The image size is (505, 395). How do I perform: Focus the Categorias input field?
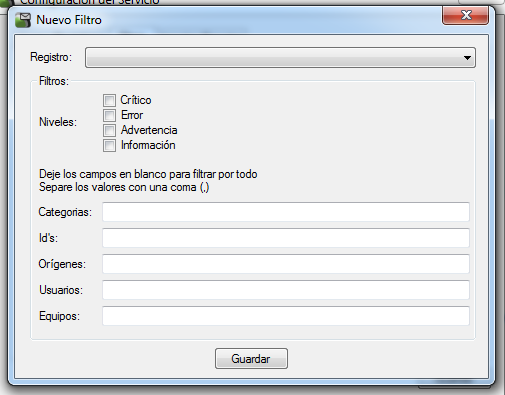pos(286,212)
